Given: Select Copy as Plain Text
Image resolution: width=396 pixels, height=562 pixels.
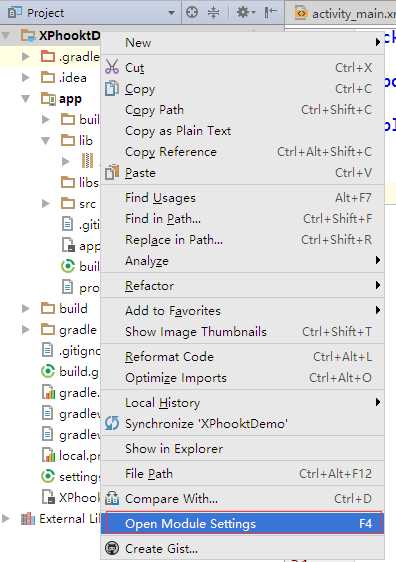Looking at the screenshot, I should 243,131.
